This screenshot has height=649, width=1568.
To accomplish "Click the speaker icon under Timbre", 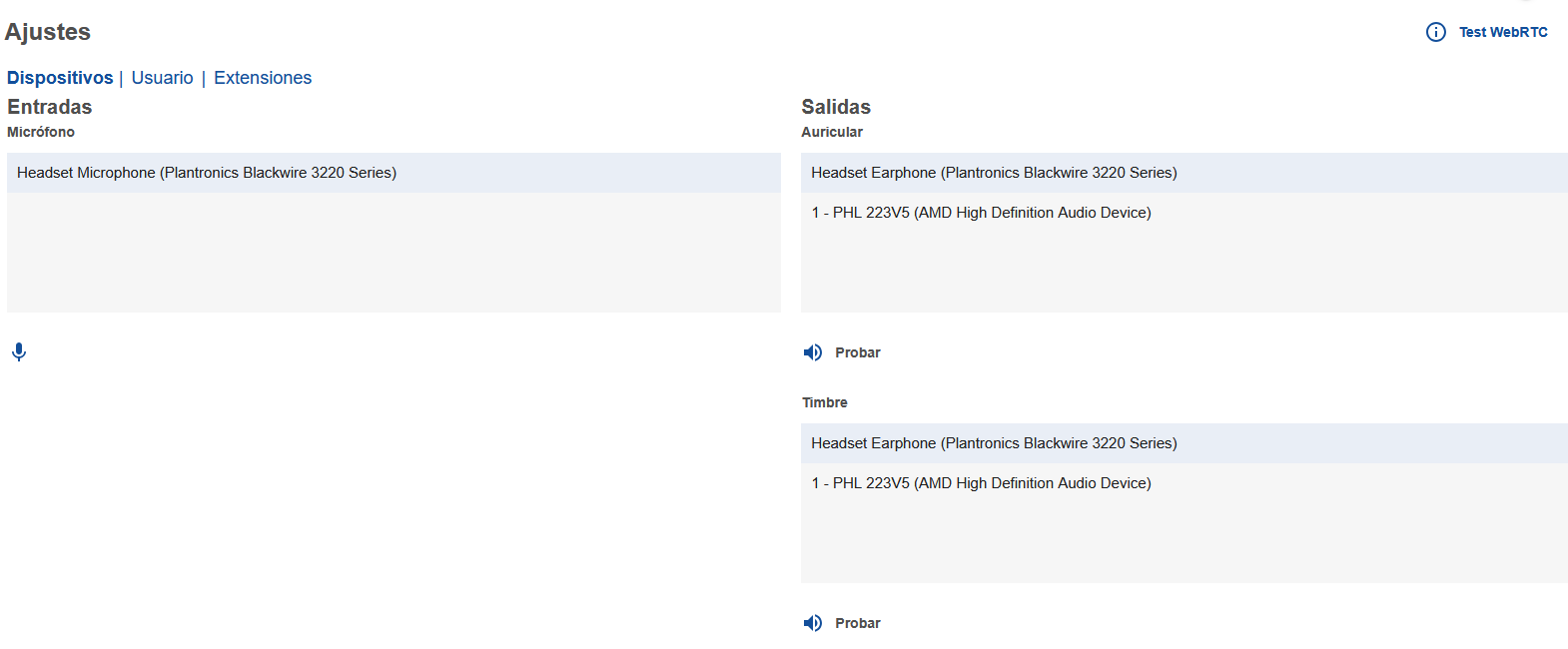I will tap(813, 623).
